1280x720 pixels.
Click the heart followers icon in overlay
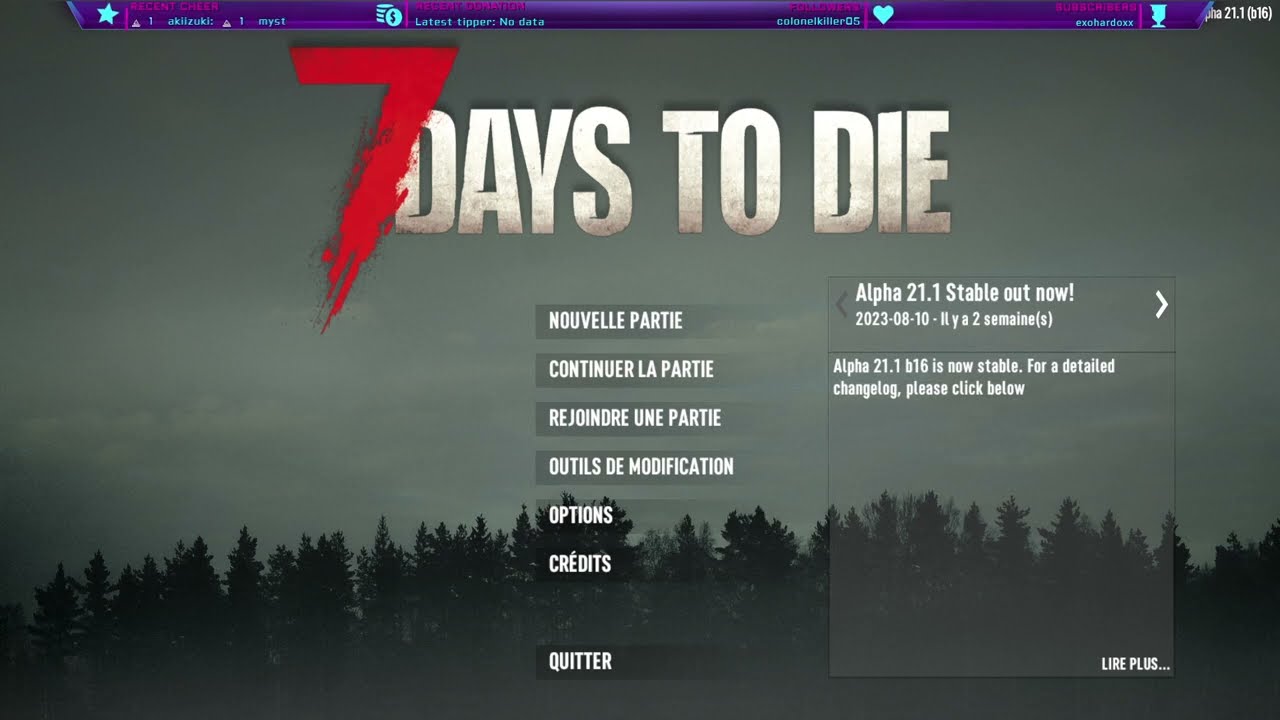[x=883, y=15]
